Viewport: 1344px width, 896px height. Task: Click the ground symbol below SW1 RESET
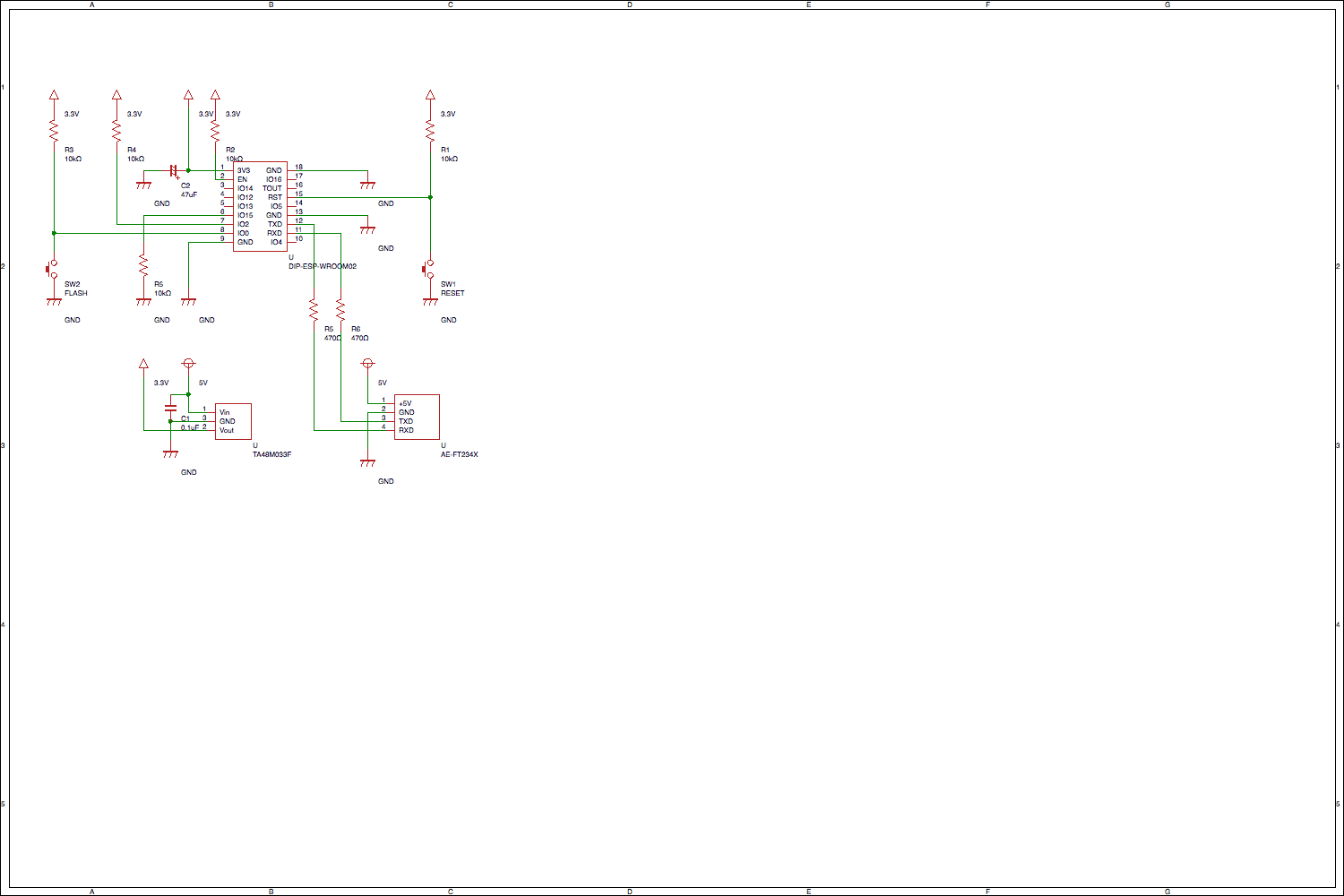coord(430,303)
